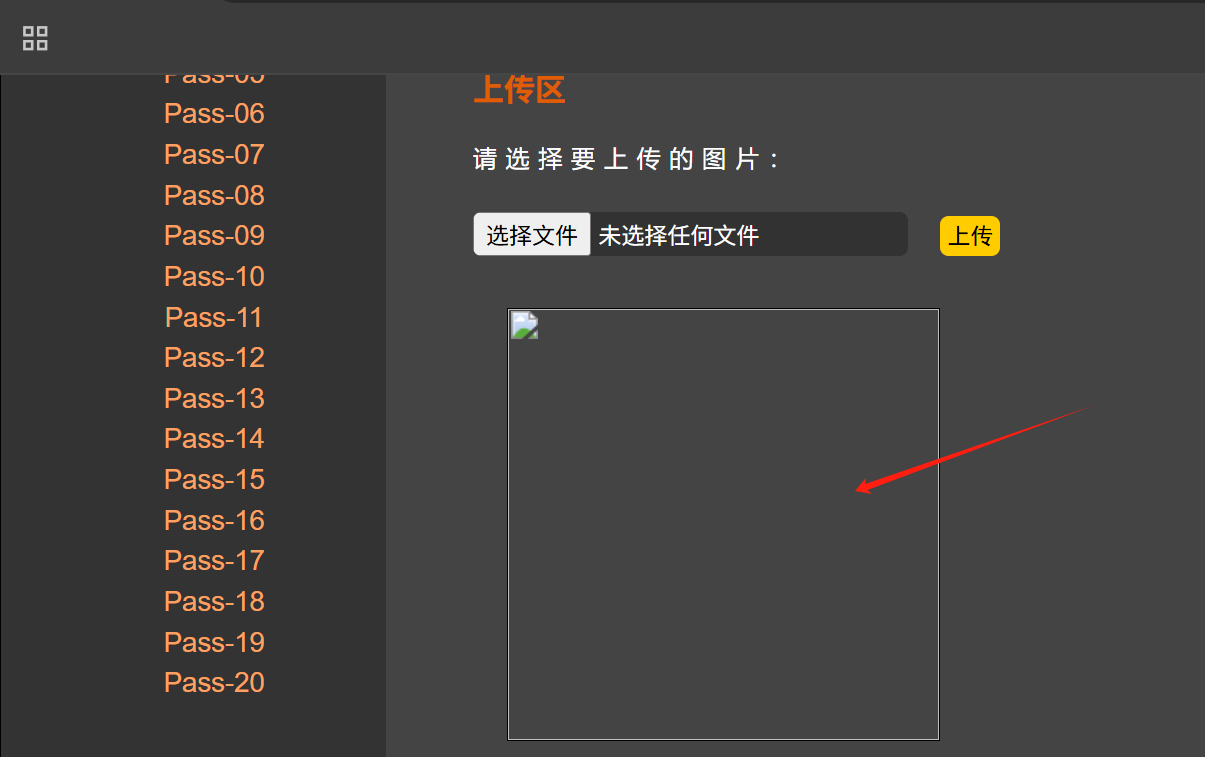This screenshot has height=757, width=1205.
Task: Click the 未选择任何文件 file name field
Action: [x=749, y=235]
